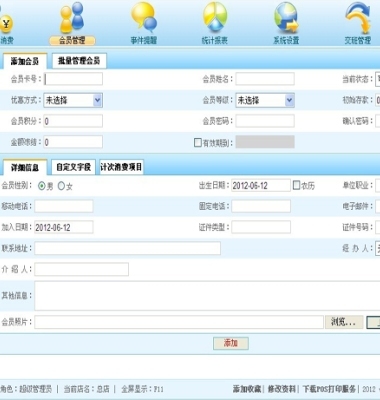This screenshot has height=400, width=380.
Task: Select the 男 radio button
Action: (x=42, y=186)
